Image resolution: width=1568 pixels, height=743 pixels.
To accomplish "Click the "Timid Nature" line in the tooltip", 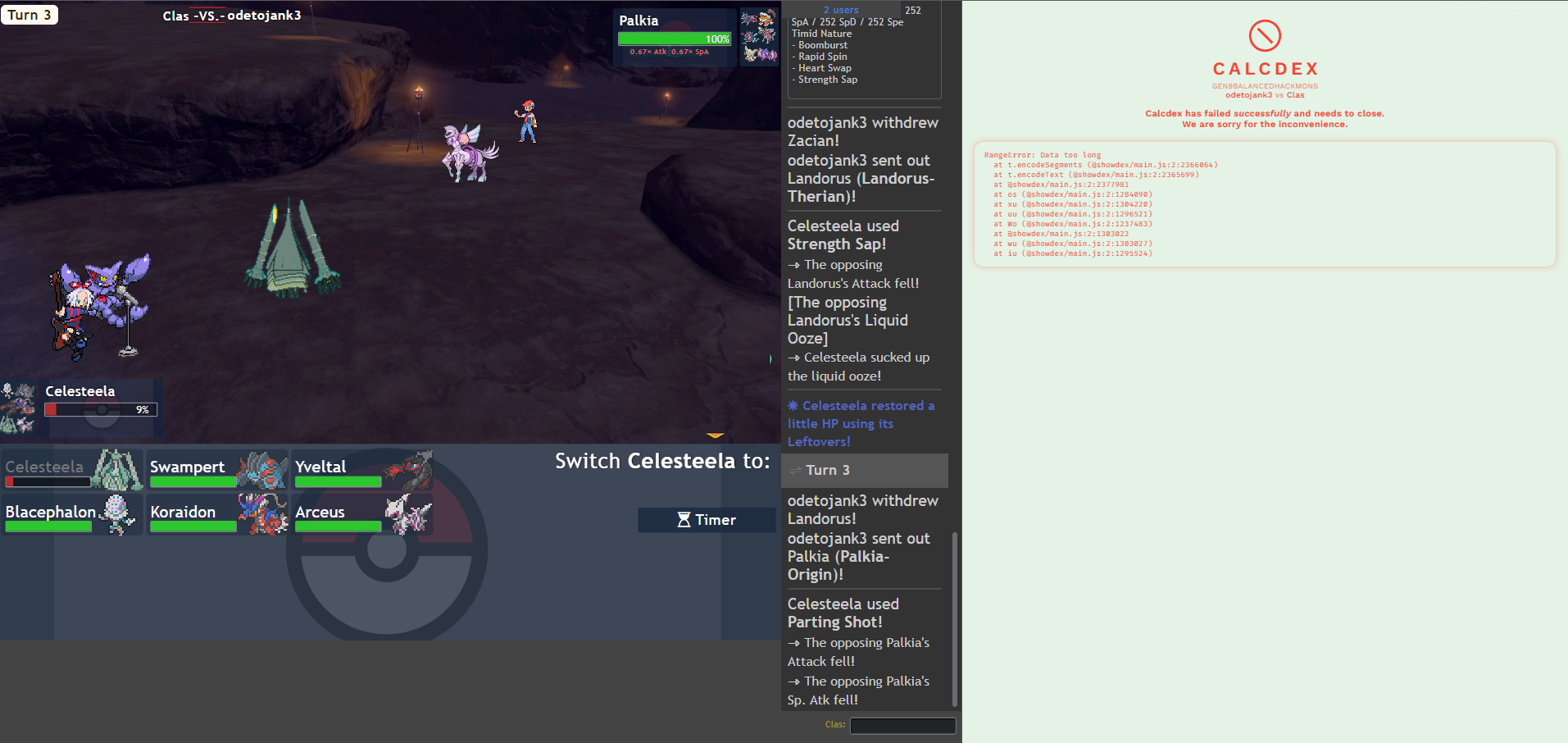I will (821, 34).
